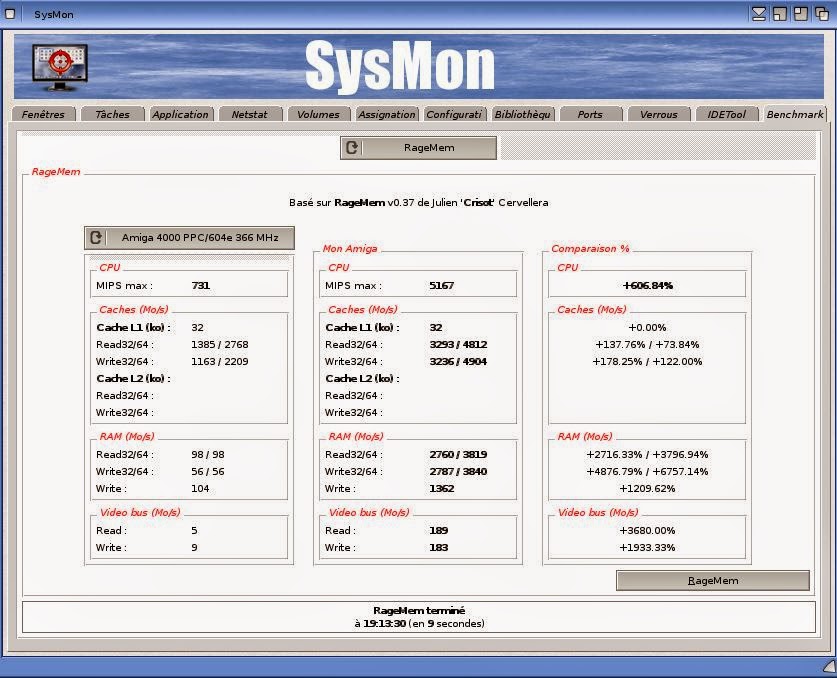Click reference cache Read32/64 value 1385 / 2768
Screen dimensions: 837x678
point(219,344)
